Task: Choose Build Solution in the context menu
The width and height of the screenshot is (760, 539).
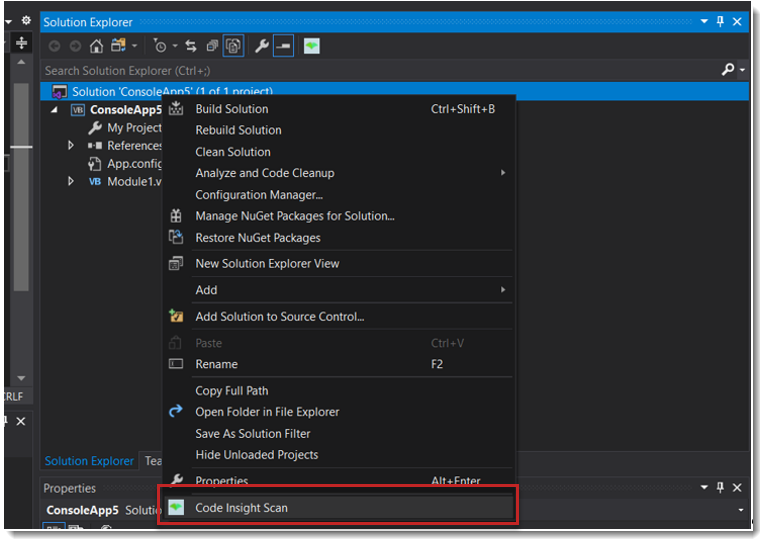Action: pos(232,109)
